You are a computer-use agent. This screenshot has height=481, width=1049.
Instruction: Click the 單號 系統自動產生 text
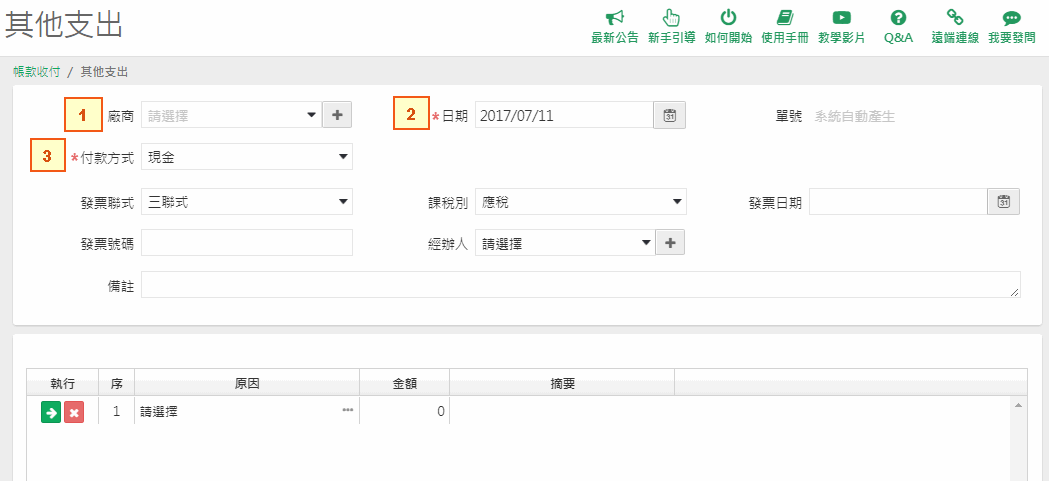[x=855, y=116]
